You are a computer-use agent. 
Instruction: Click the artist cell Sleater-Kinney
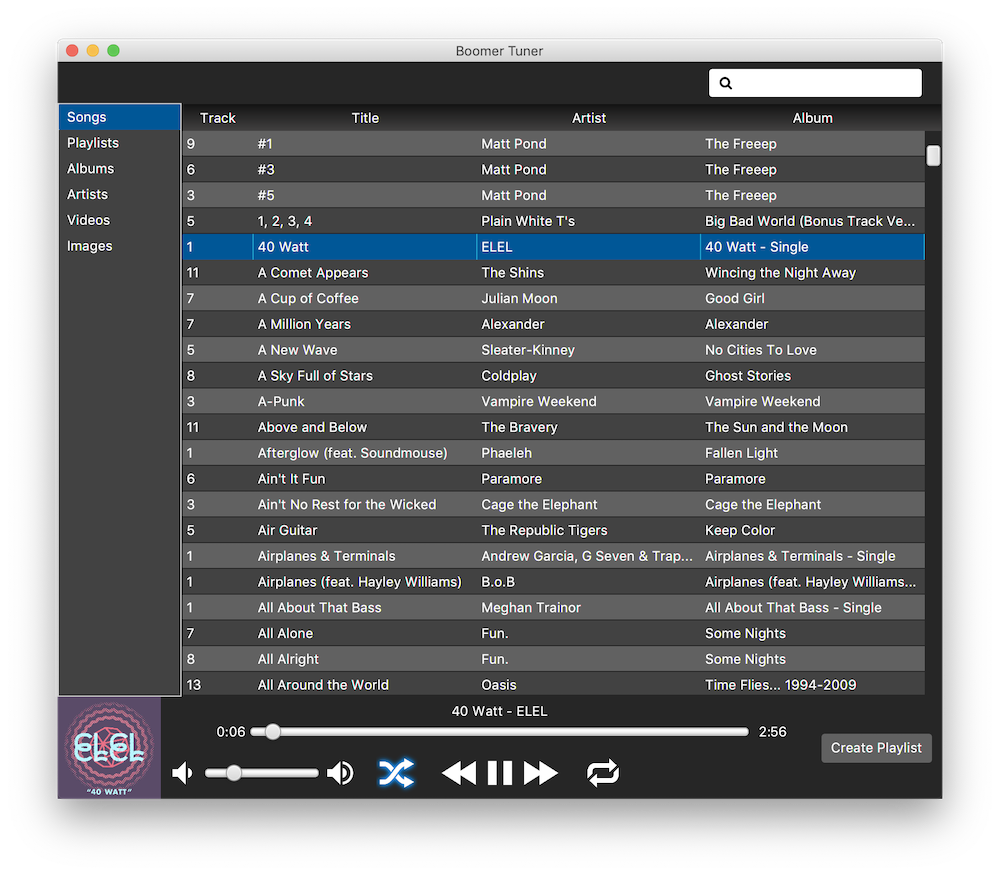pos(528,349)
